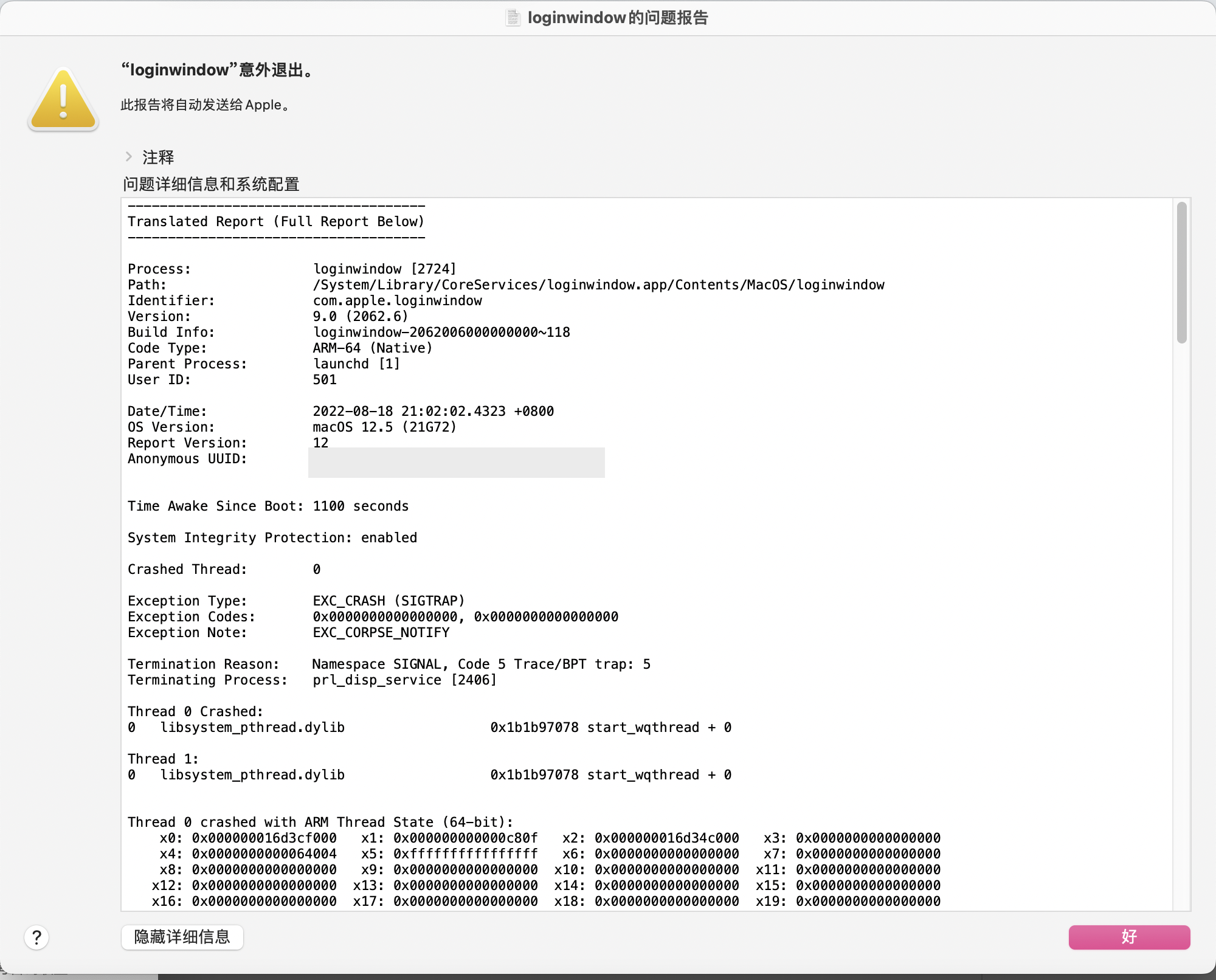Click the macOS 12.5 (21G72) version text

click(384, 427)
